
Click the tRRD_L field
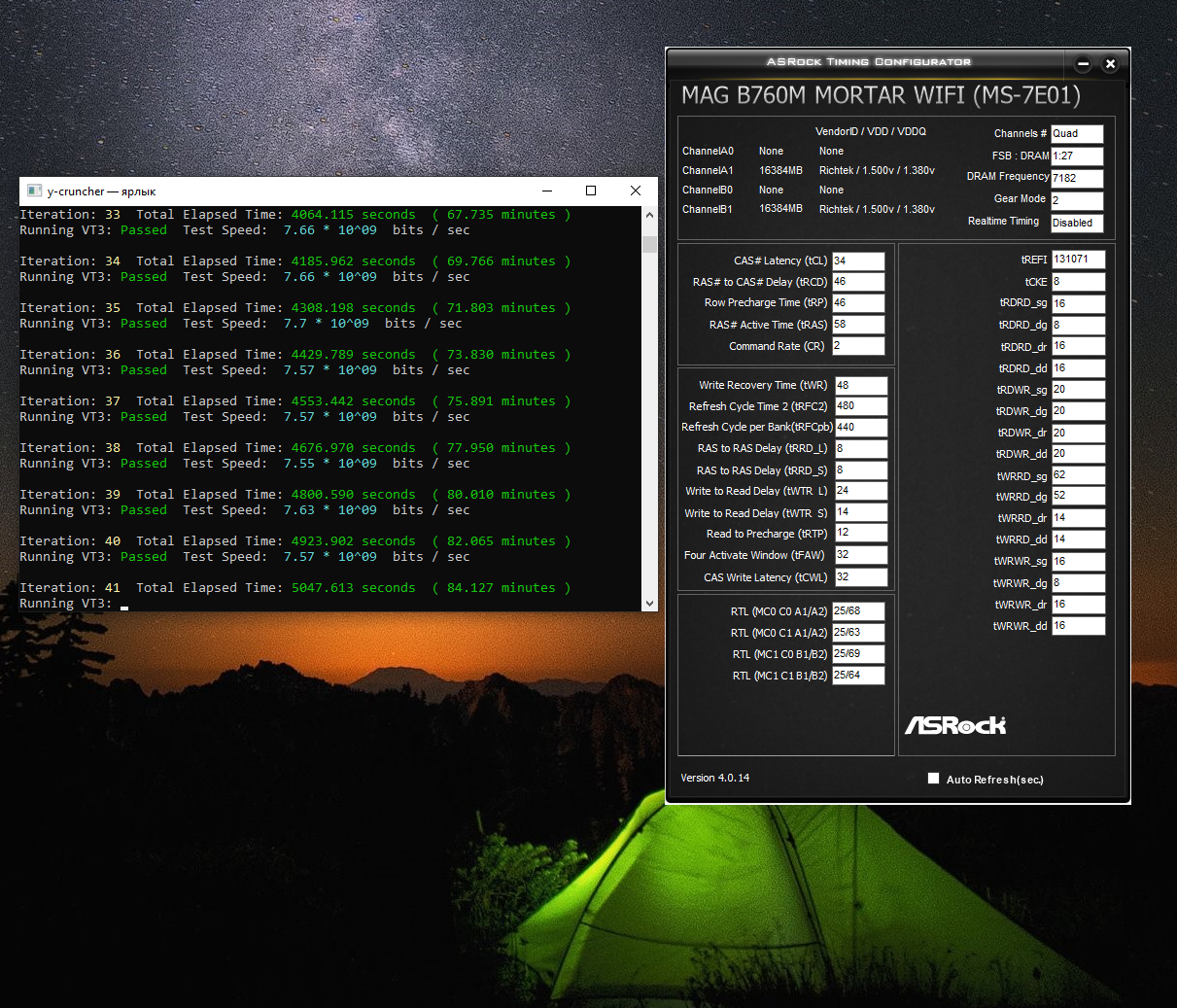tap(861, 449)
